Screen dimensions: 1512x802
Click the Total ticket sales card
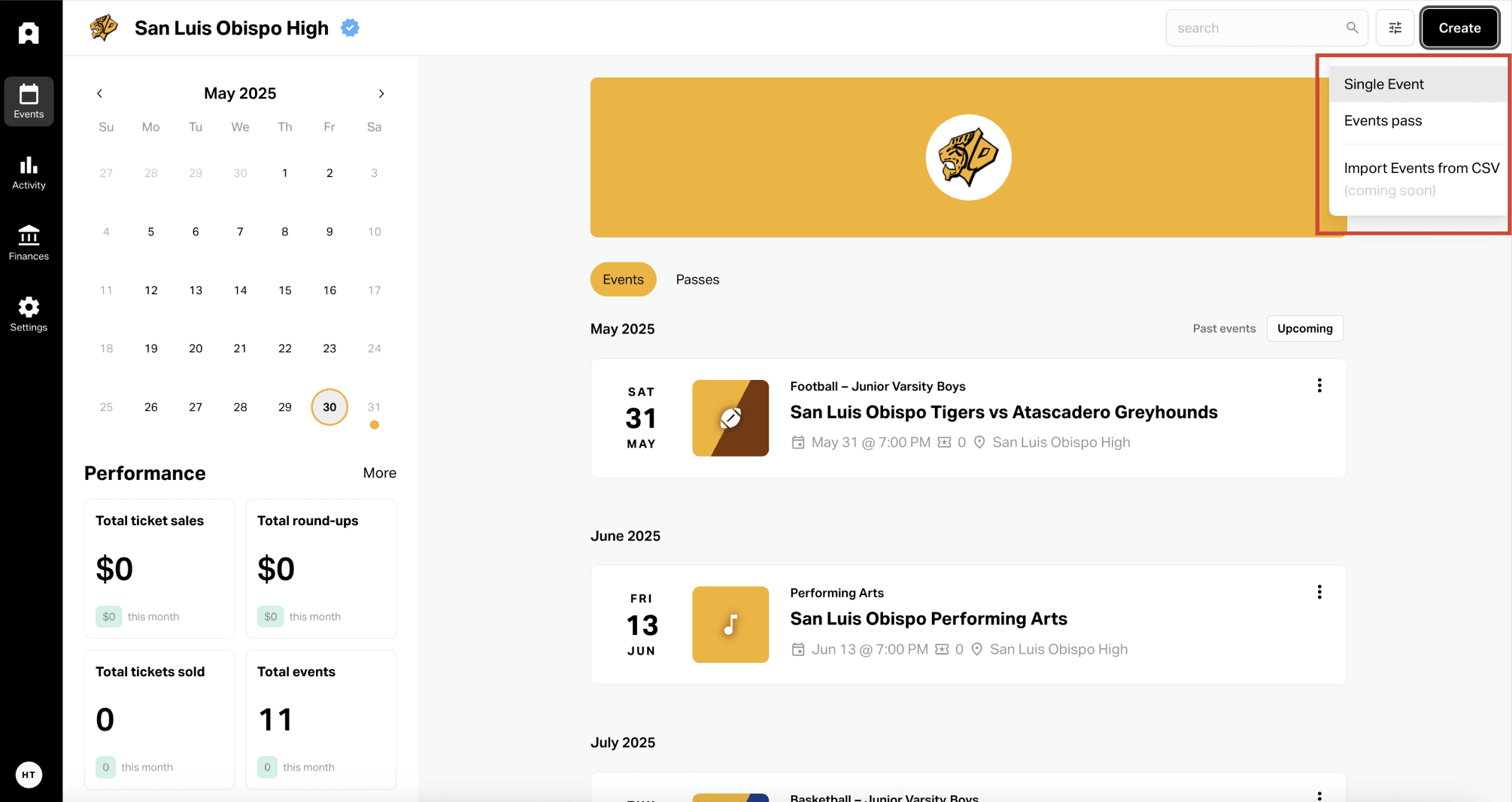click(159, 569)
